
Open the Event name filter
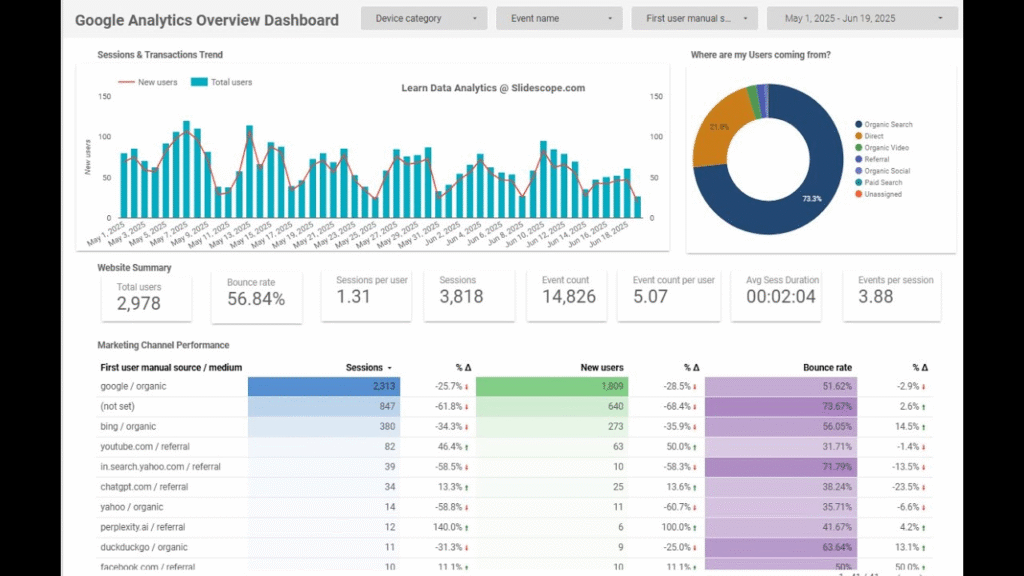559,17
